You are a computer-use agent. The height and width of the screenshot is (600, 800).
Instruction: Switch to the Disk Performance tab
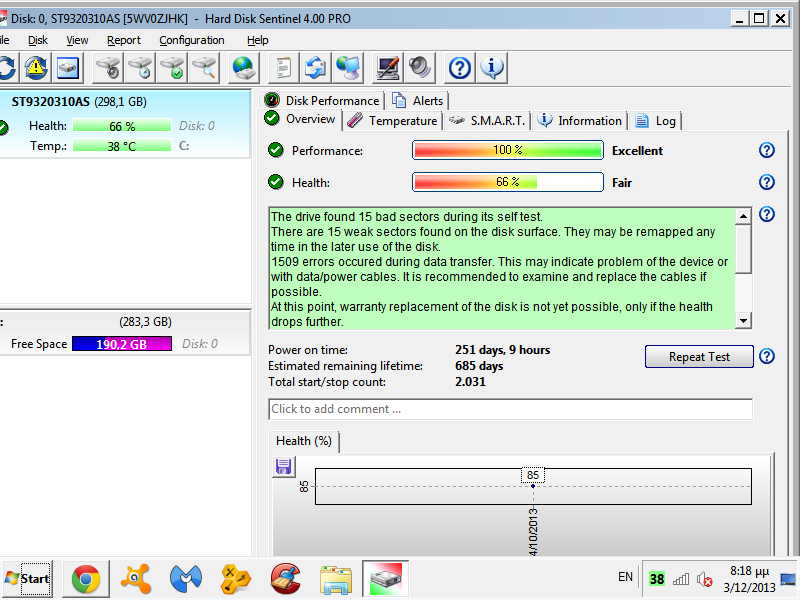pos(322,101)
